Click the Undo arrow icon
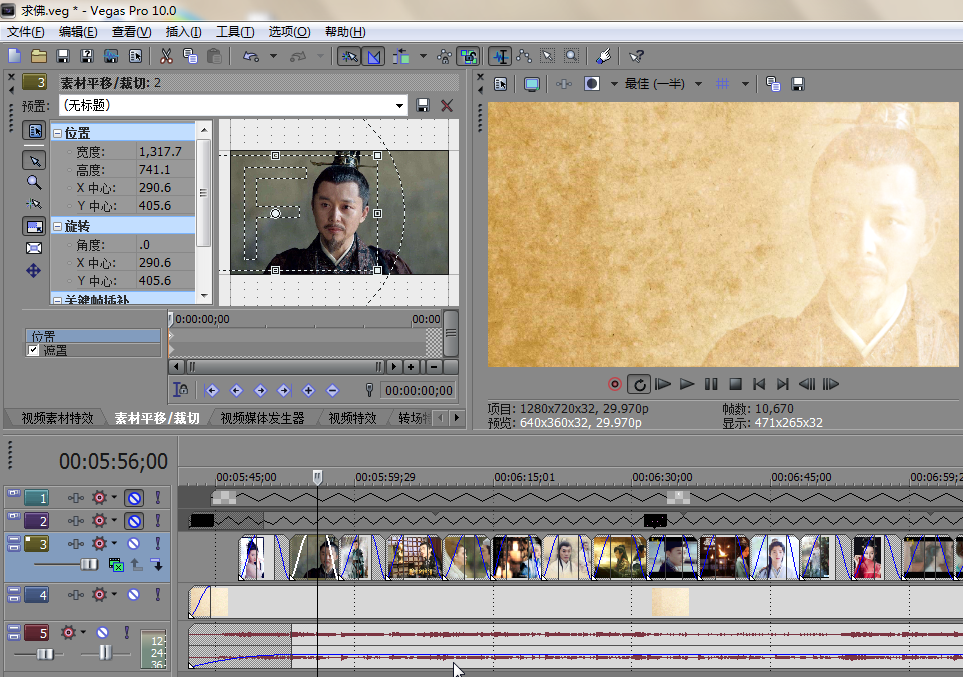The width and height of the screenshot is (963, 677). tap(251, 57)
